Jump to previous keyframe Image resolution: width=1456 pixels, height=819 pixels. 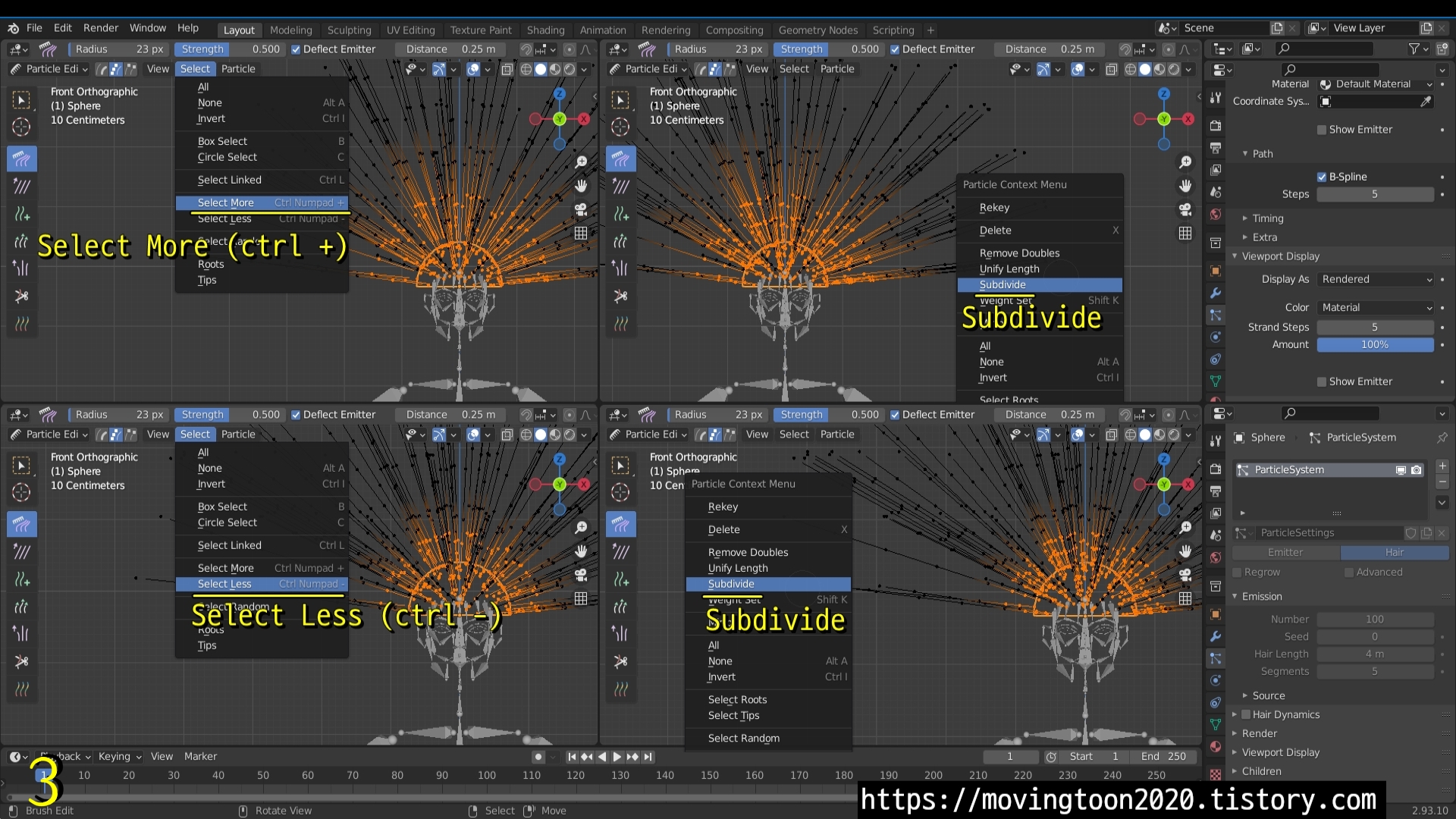click(587, 757)
